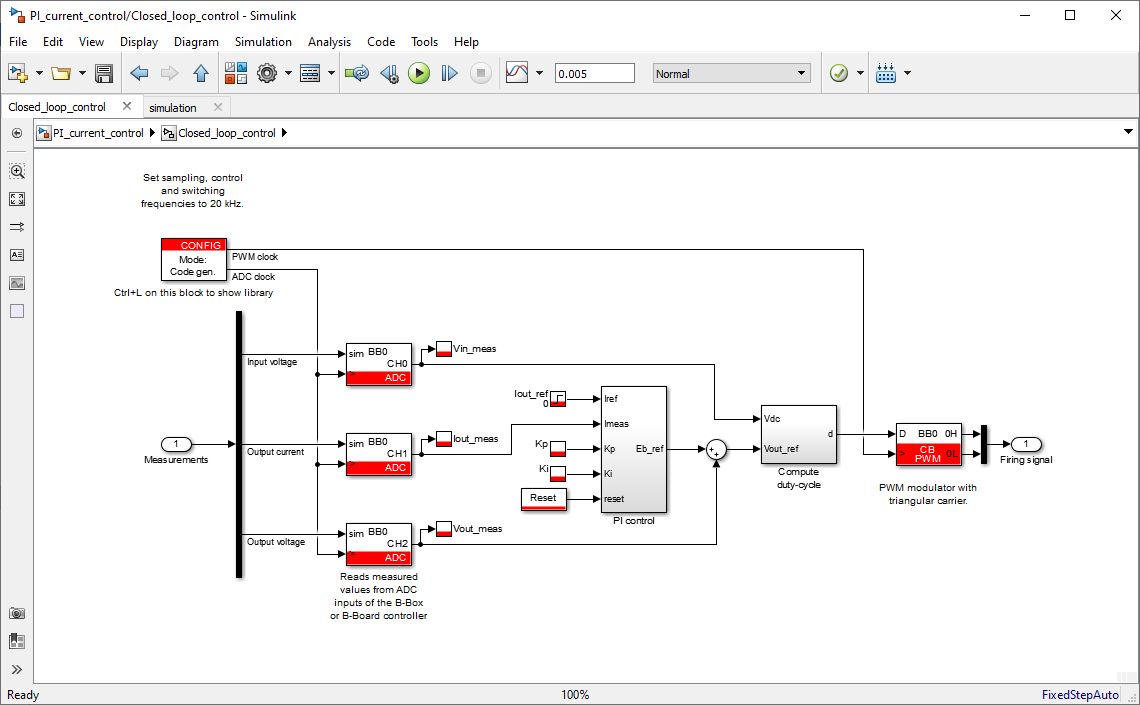Toggle the area box tool in palette
The width and height of the screenshot is (1140, 705).
coord(17,311)
